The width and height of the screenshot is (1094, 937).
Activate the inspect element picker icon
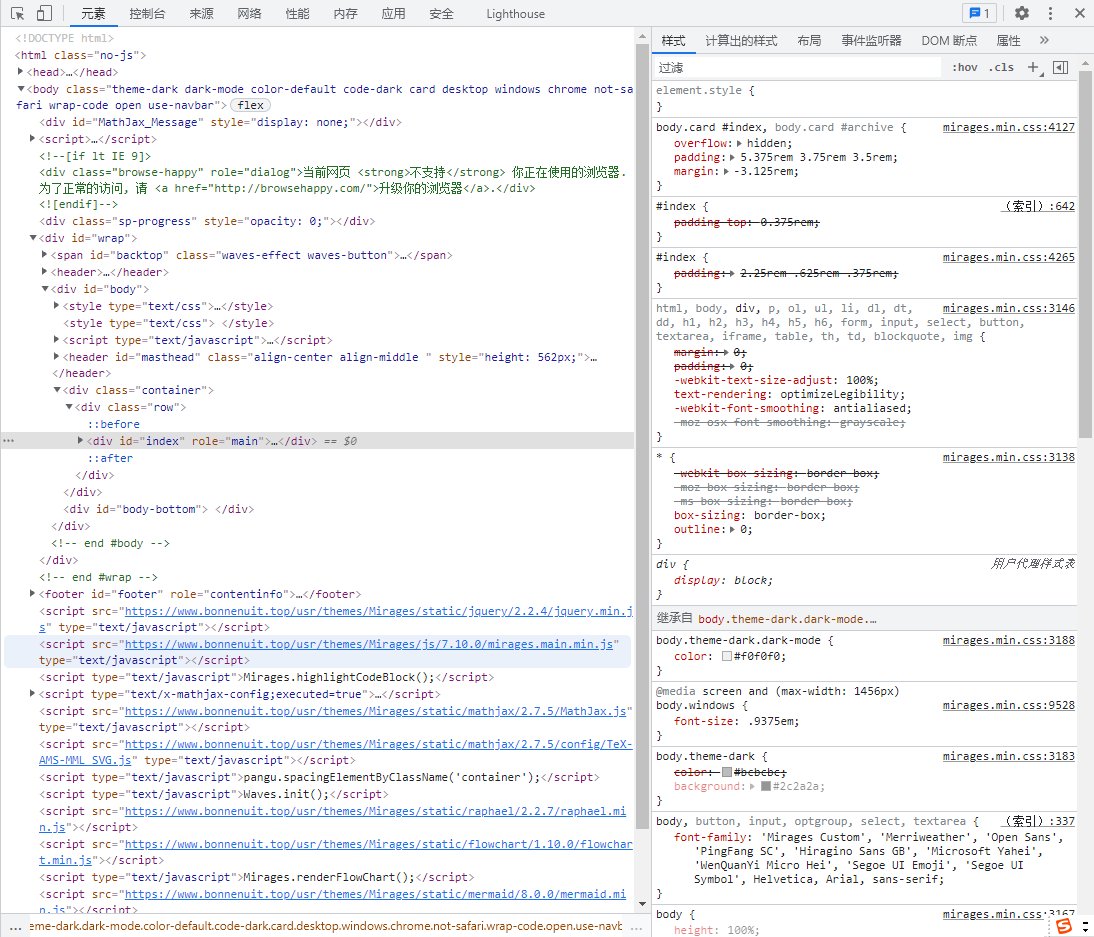[17, 13]
